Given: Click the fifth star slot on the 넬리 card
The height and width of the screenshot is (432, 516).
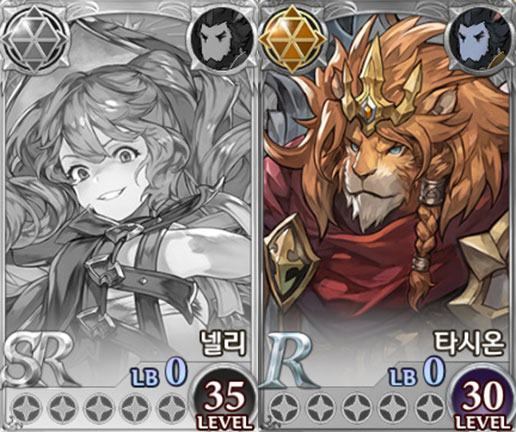Looking at the screenshot, I should pos(171,409).
